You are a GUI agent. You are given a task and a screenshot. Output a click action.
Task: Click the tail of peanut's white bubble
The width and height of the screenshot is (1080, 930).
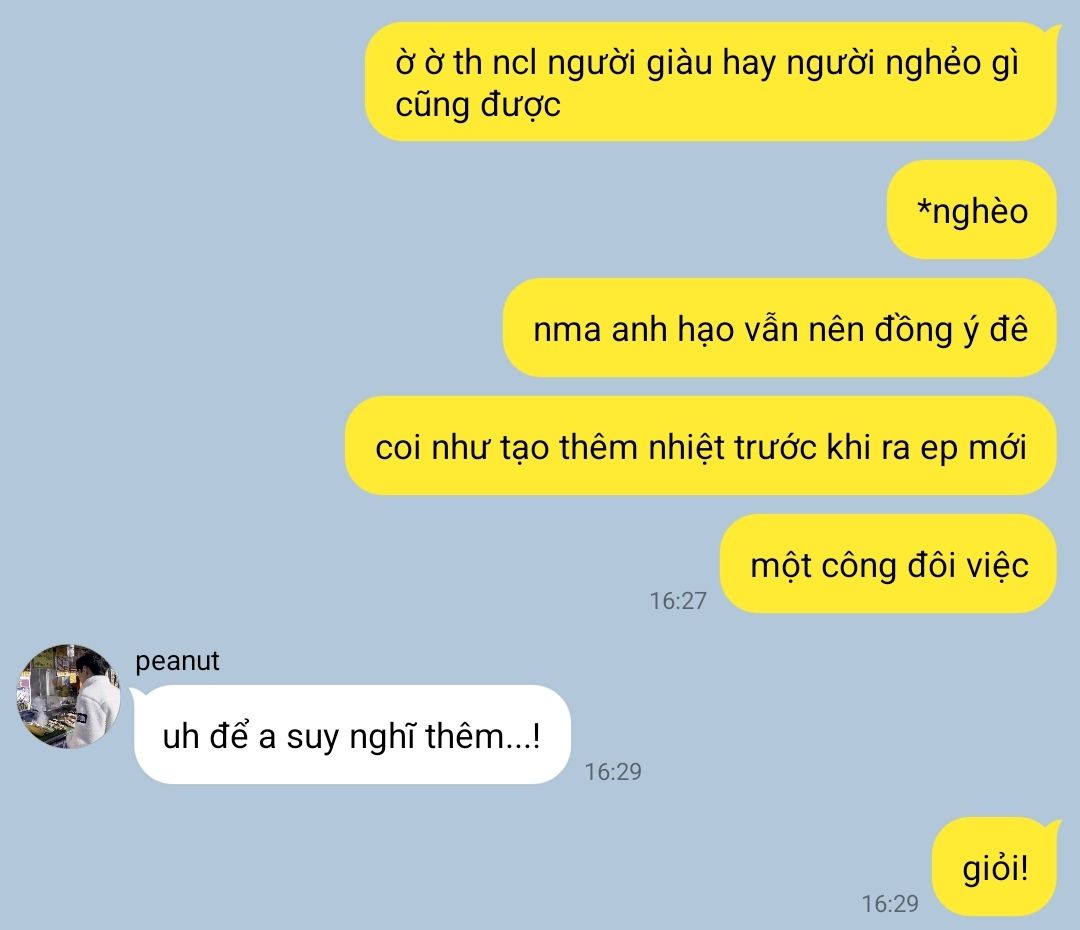(x=136, y=692)
